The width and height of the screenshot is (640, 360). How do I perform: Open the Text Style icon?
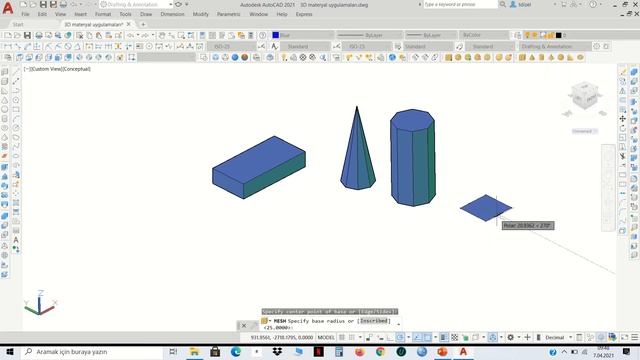point(275,47)
